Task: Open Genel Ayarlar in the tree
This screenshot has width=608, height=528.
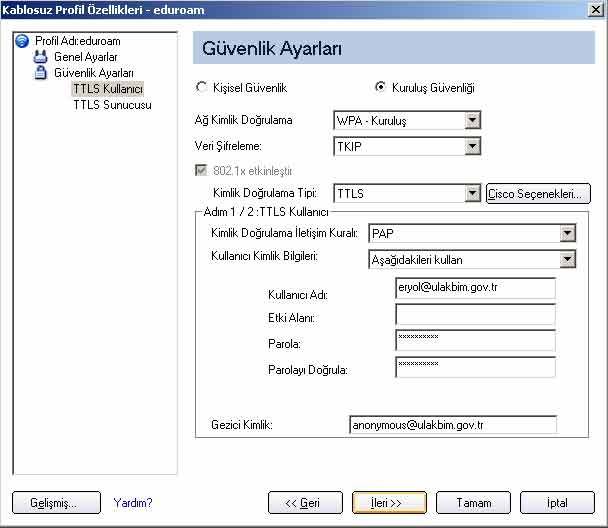Action: (x=85, y=57)
